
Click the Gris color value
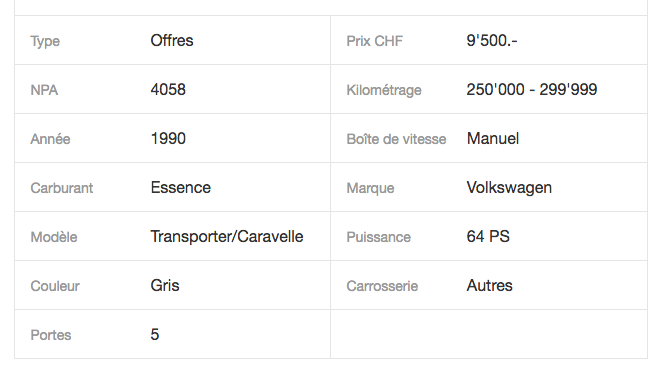click(165, 286)
